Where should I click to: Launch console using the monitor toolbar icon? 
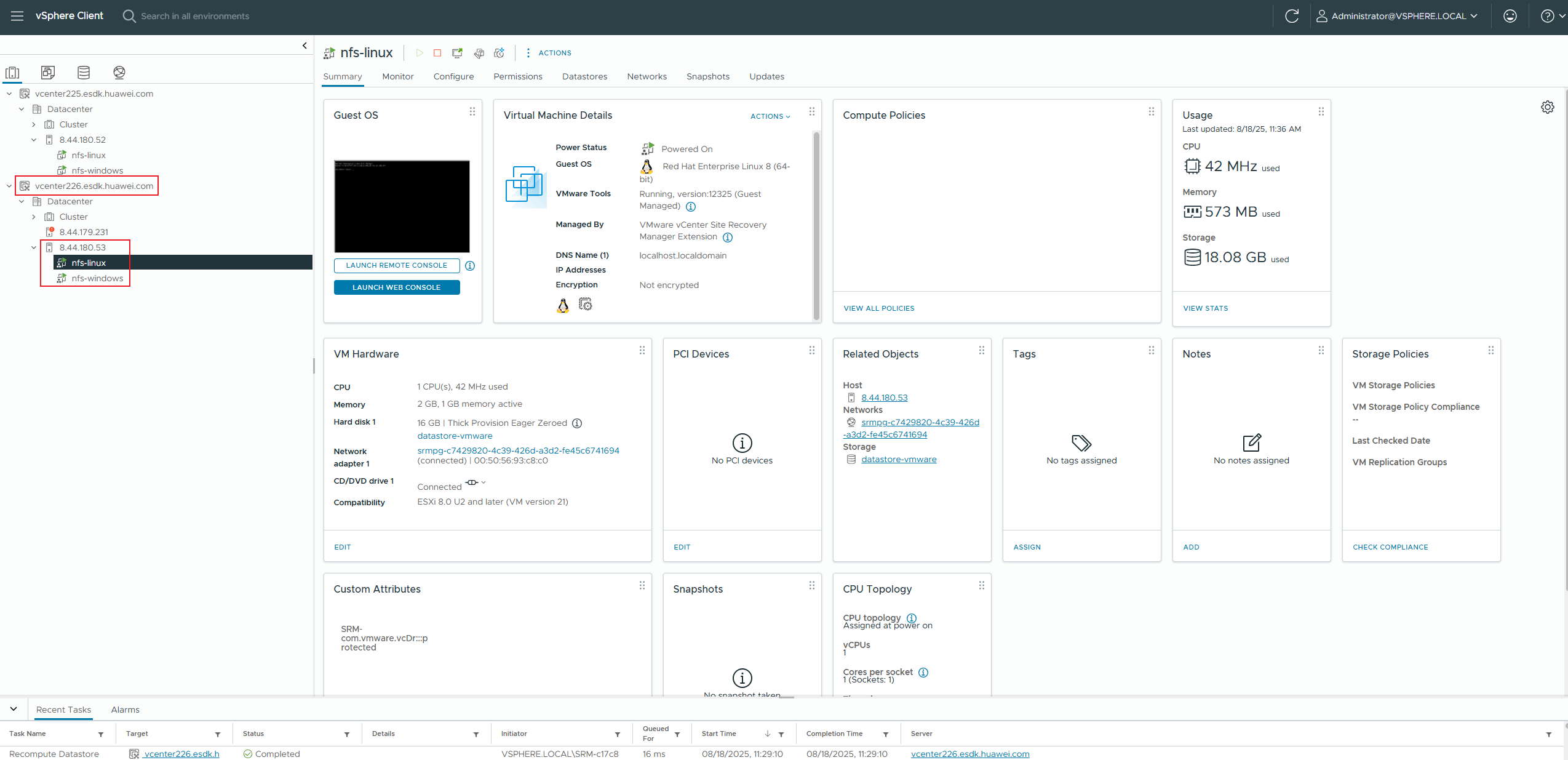[457, 53]
